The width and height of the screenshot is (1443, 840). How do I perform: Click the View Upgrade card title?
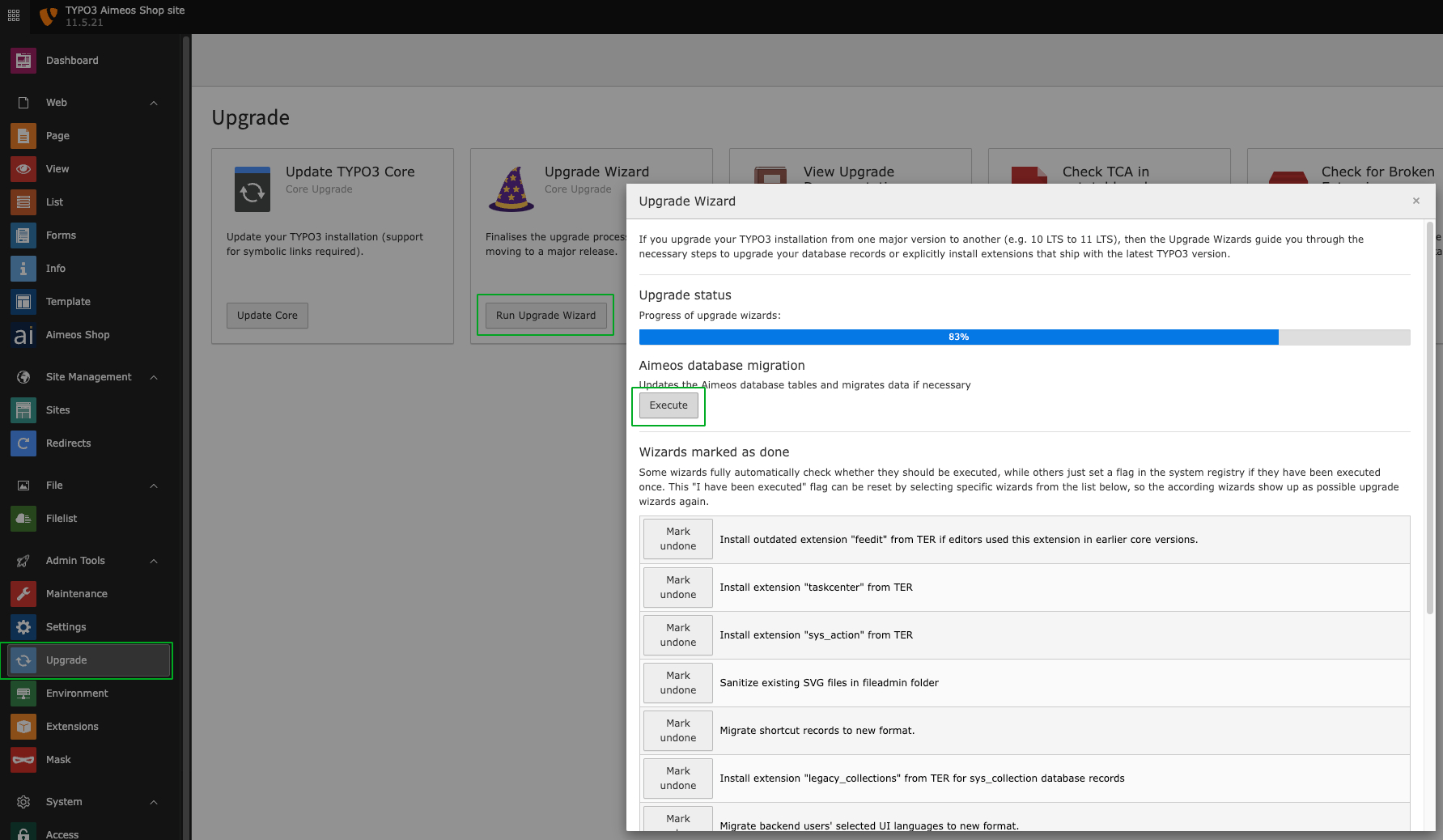click(x=849, y=172)
